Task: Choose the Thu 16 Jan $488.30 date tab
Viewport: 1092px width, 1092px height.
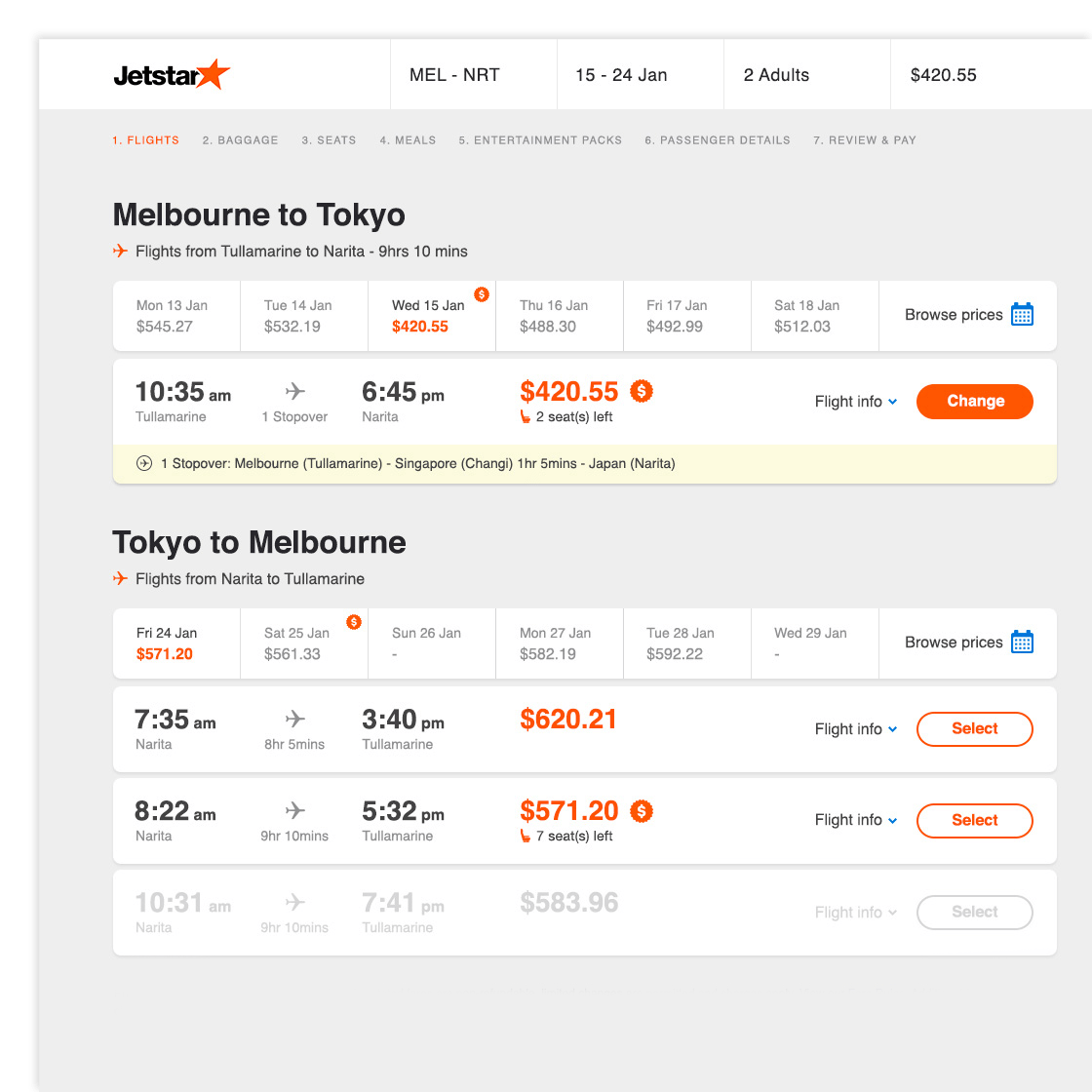Action: pos(560,316)
